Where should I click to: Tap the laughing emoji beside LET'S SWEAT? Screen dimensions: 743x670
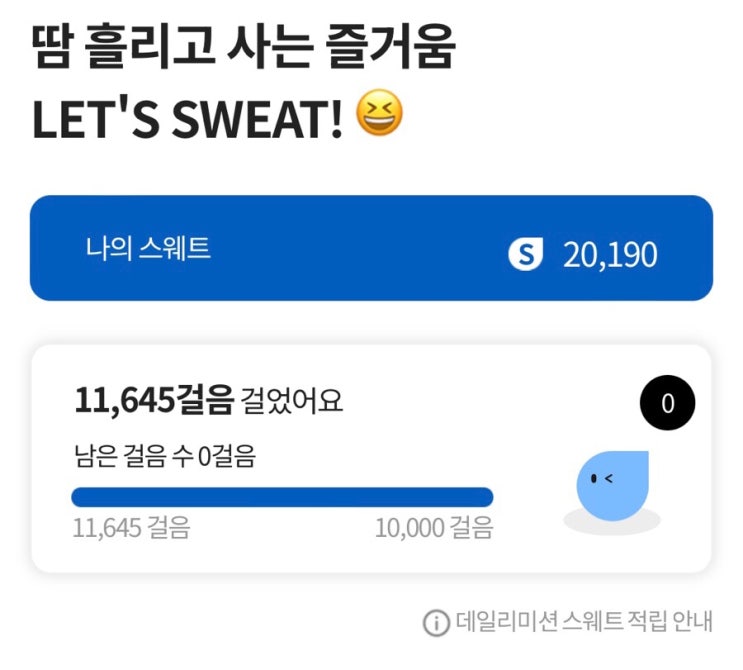380,116
